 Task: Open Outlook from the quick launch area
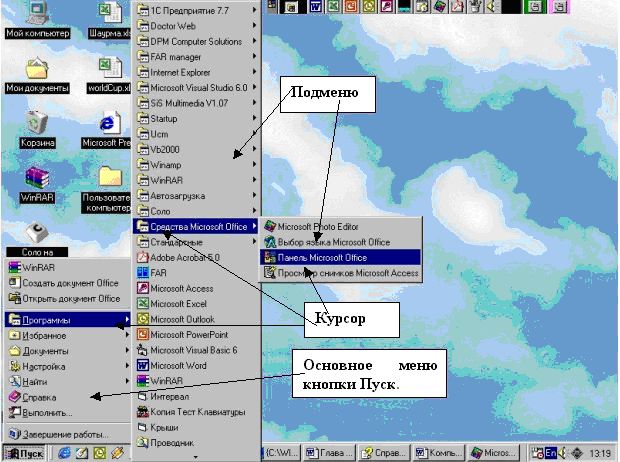click(x=100, y=453)
